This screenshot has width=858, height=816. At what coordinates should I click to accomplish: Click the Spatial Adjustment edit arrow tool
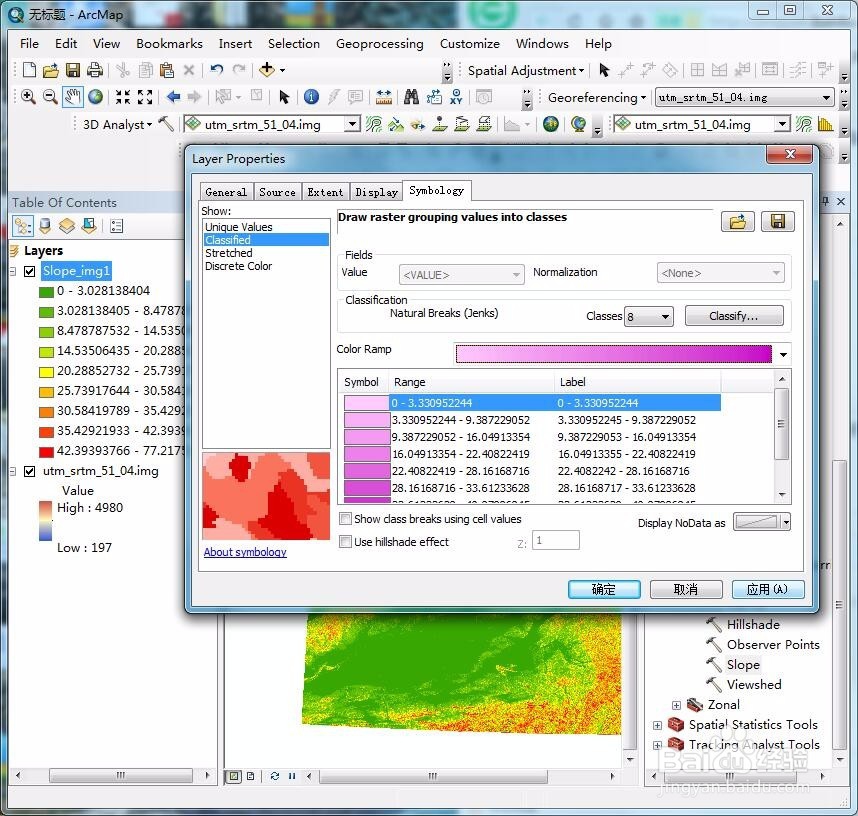pos(604,70)
